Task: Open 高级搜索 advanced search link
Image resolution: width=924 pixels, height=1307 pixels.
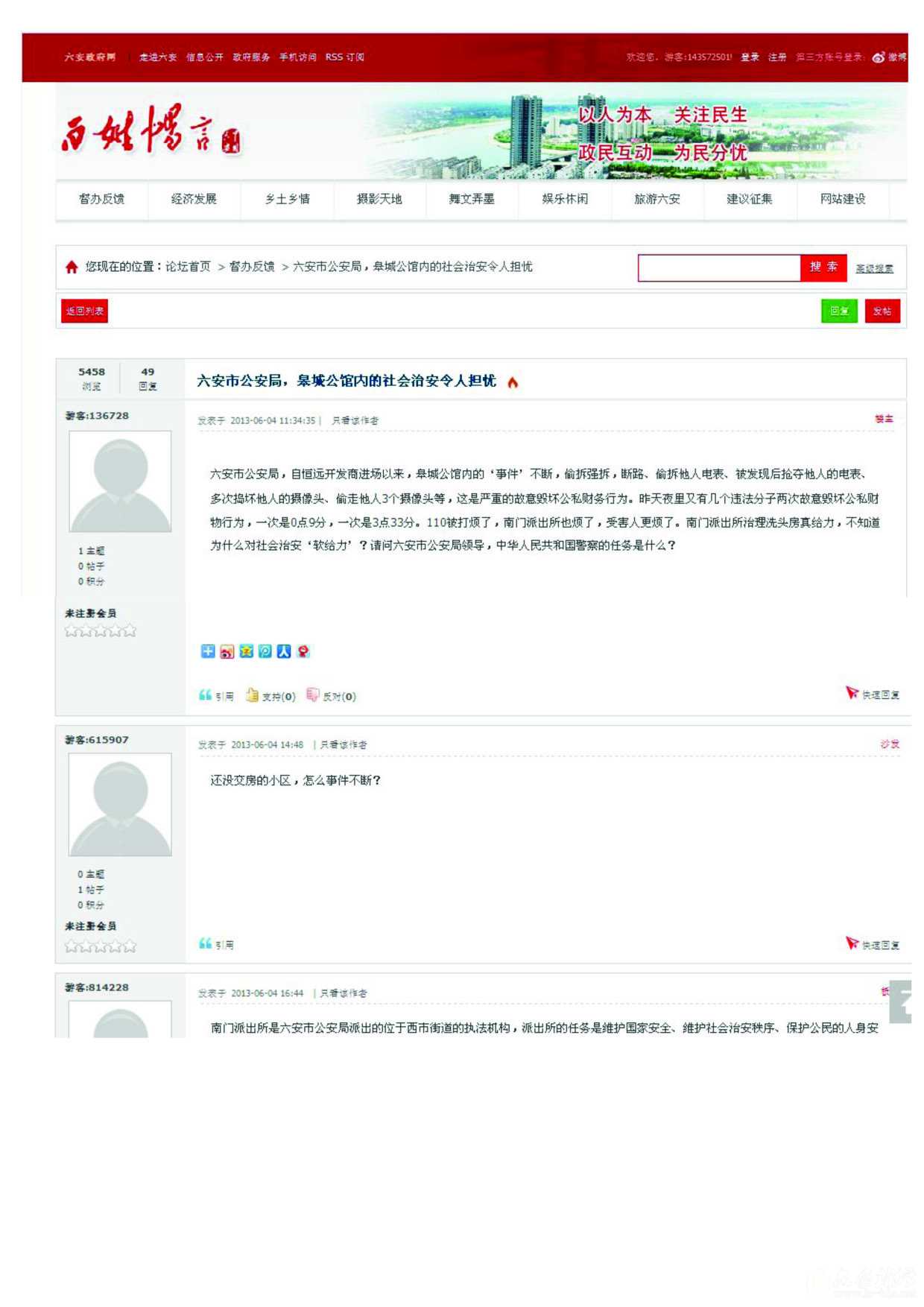Action: [874, 269]
